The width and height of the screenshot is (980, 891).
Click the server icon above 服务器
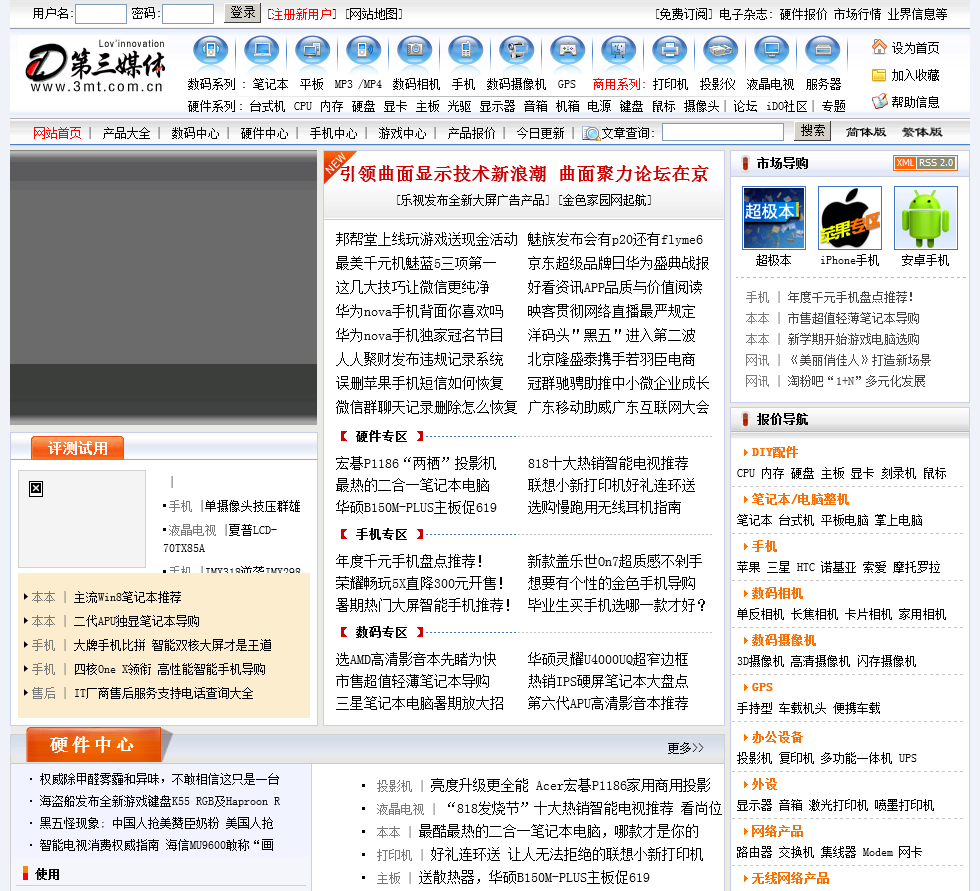(x=822, y=51)
